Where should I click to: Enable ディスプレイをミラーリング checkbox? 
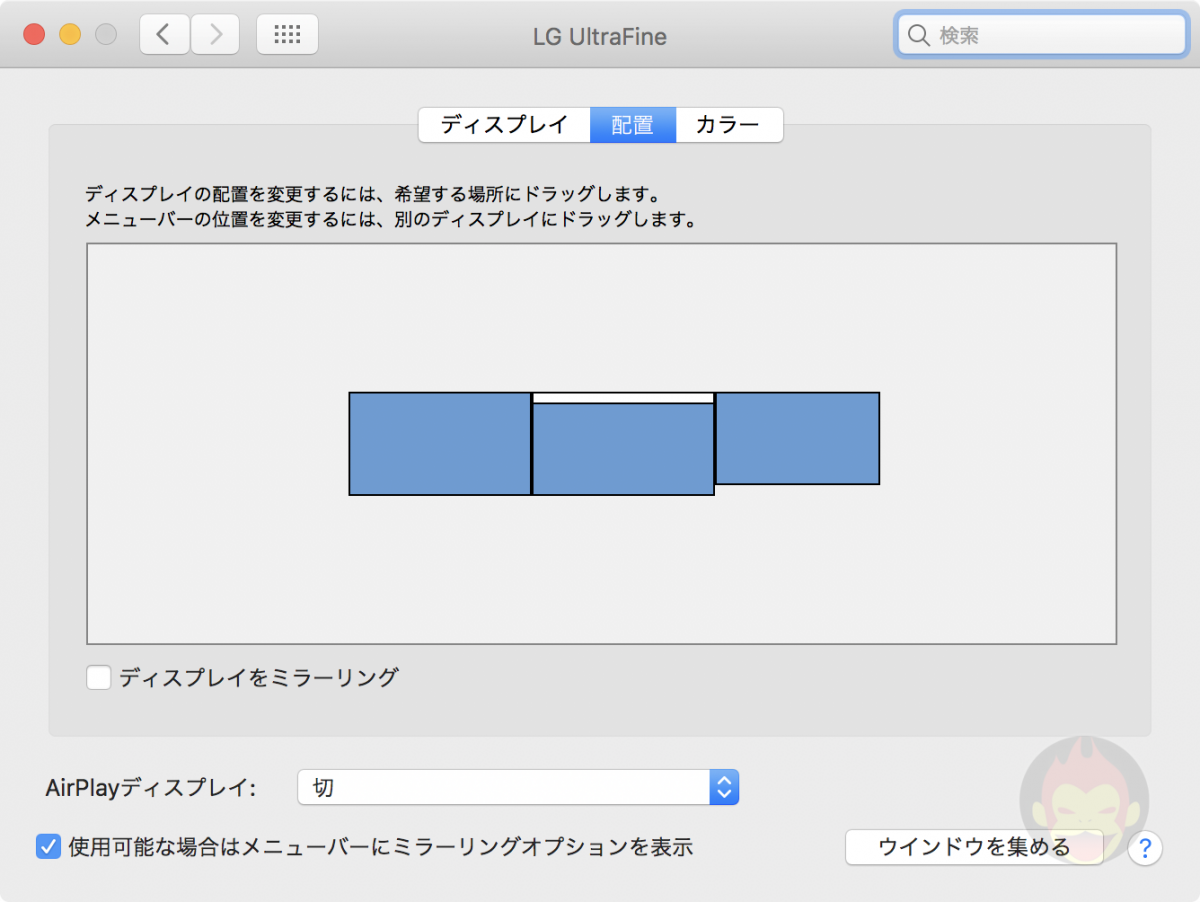(x=99, y=678)
